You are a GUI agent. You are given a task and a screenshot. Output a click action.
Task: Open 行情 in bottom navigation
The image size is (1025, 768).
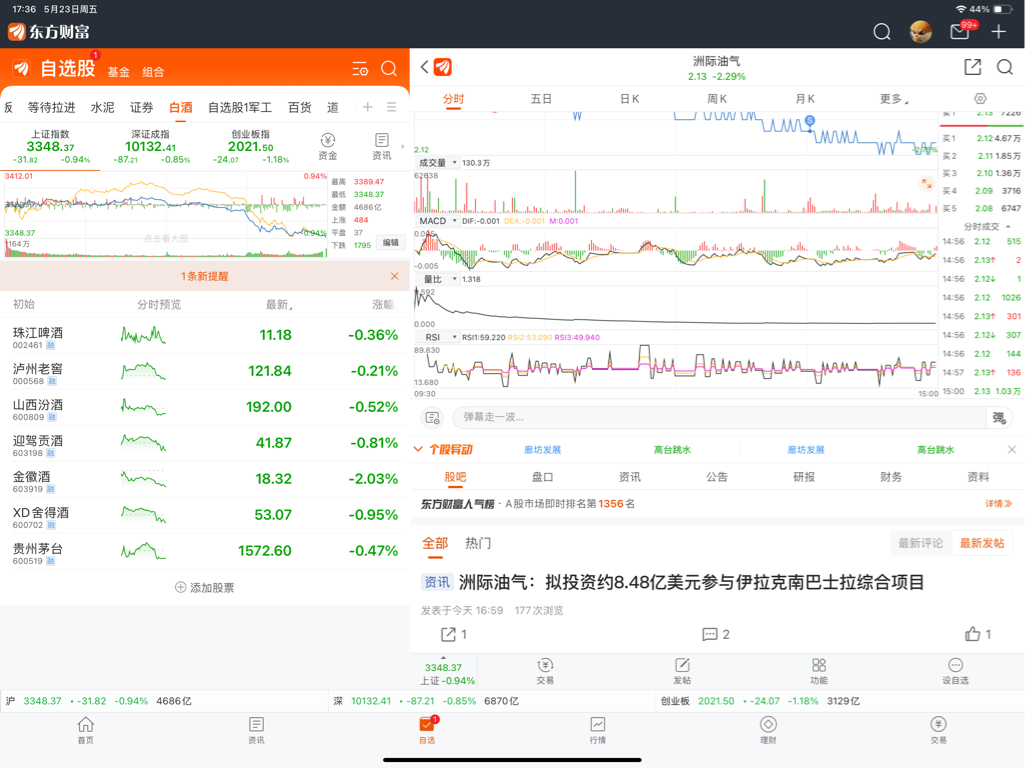pyautogui.click(x=597, y=730)
